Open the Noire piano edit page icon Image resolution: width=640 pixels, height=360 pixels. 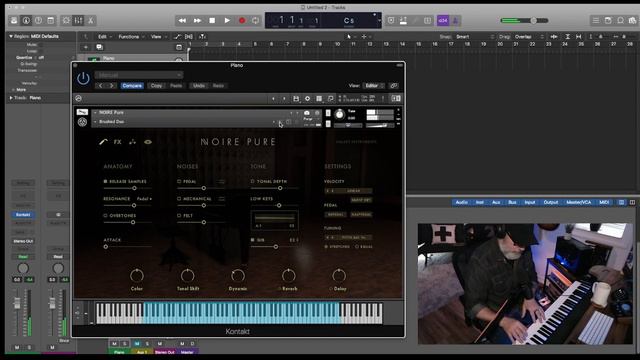103,142
